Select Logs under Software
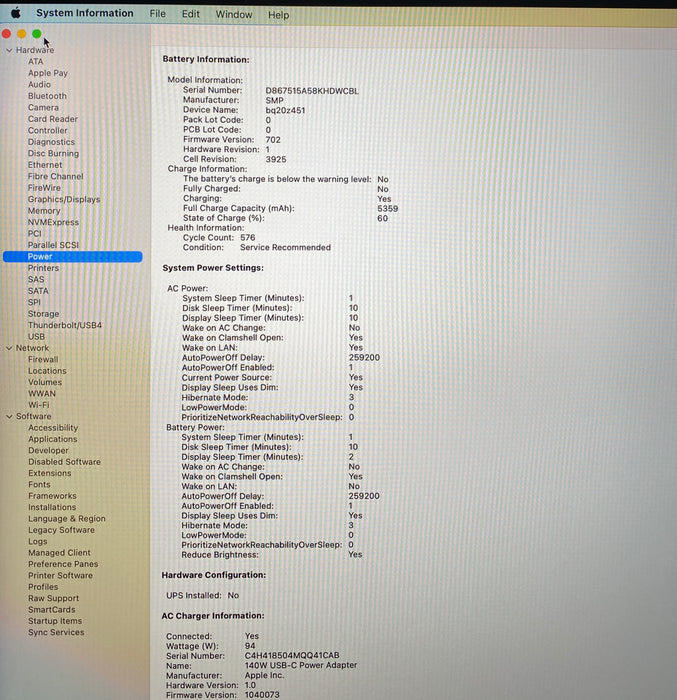This screenshot has width=677, height=700. [x=38, y=542]
